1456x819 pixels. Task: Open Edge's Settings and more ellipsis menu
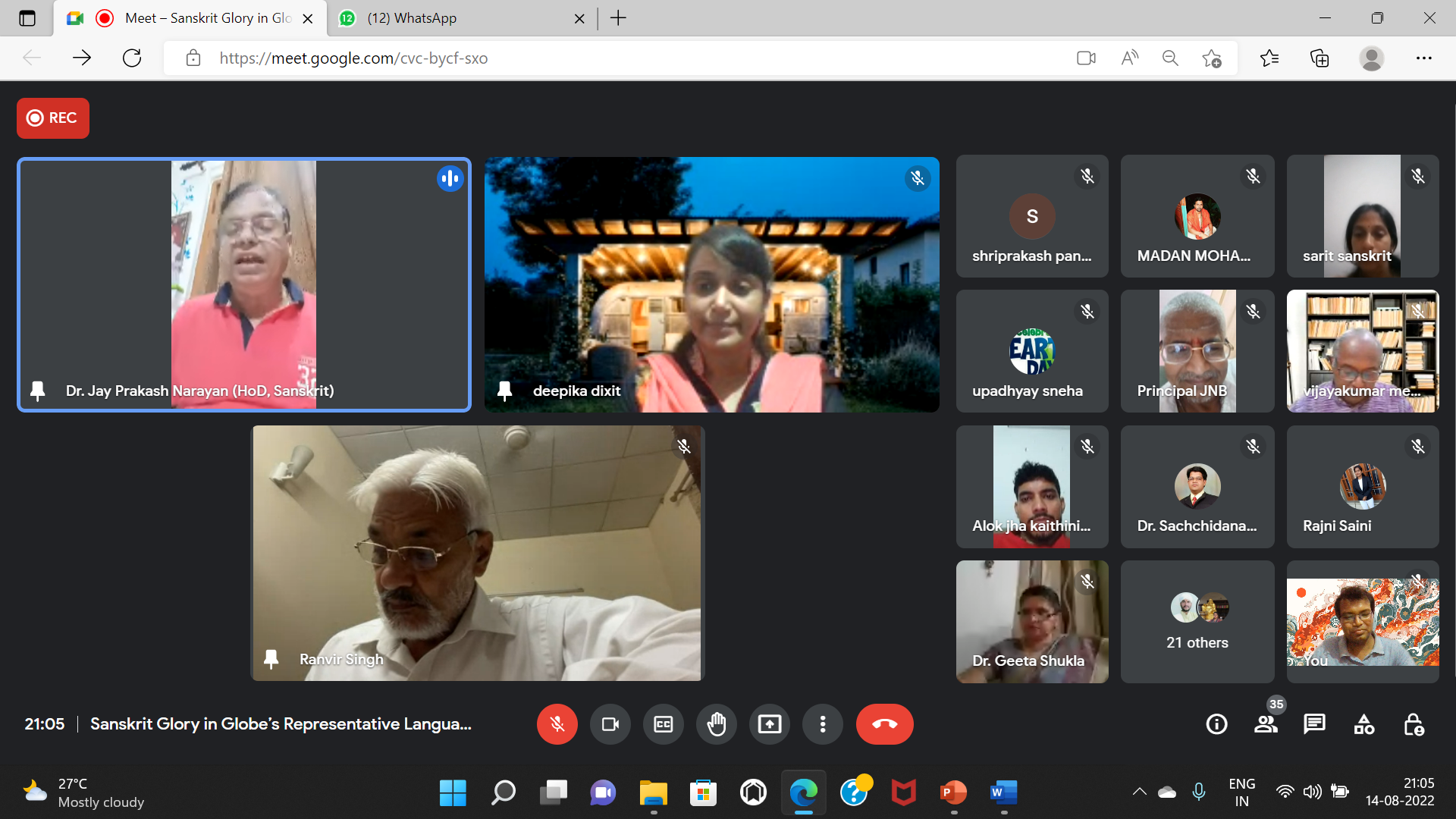coord(1423,58)
